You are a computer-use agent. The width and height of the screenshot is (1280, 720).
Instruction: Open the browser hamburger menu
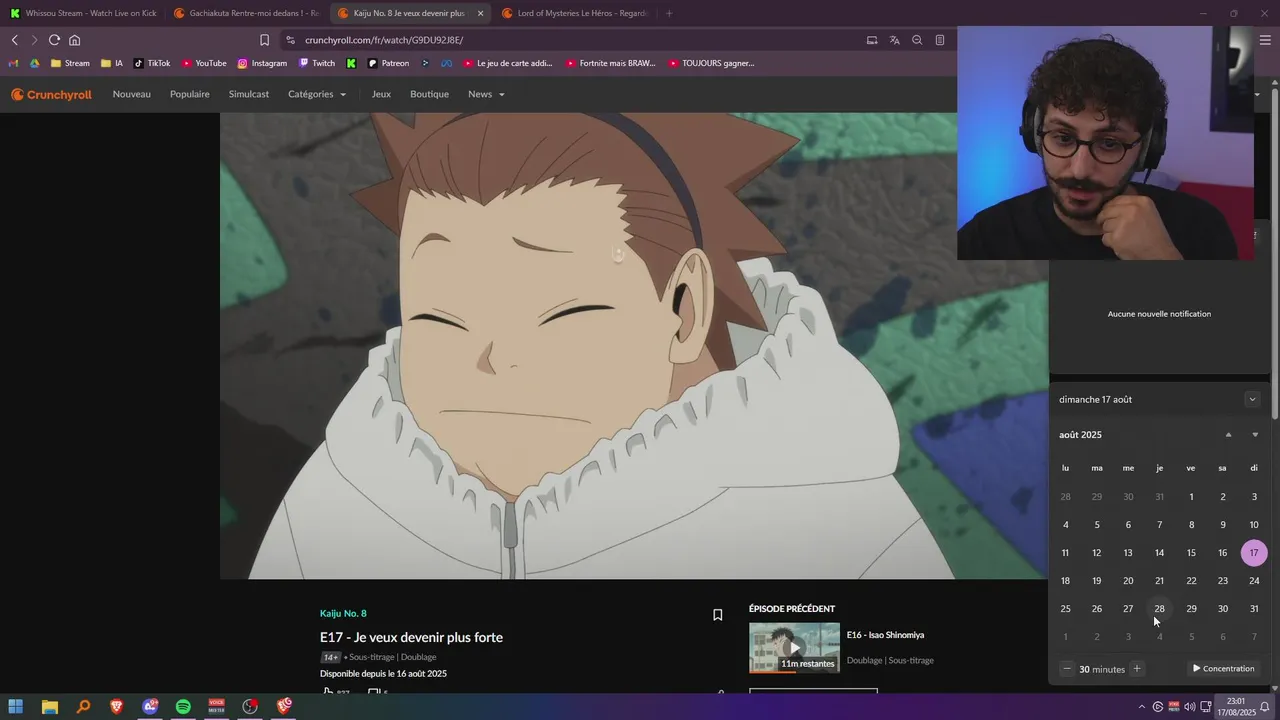click(x=1265, y=40)
